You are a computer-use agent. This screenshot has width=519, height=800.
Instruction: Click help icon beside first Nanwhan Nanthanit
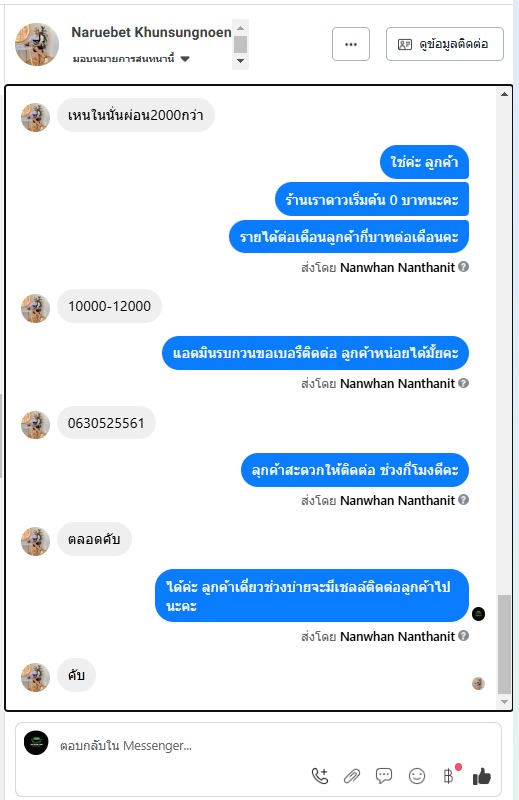click(463, 267)
